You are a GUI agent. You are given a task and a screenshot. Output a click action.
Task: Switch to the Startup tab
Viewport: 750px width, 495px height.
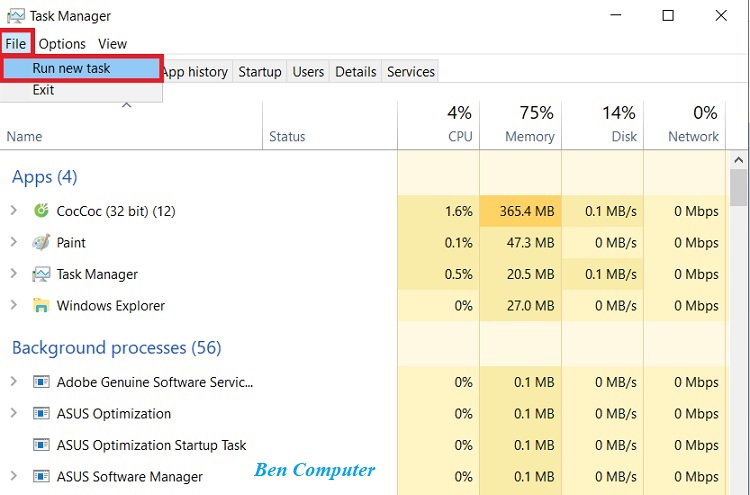[260, 72]
